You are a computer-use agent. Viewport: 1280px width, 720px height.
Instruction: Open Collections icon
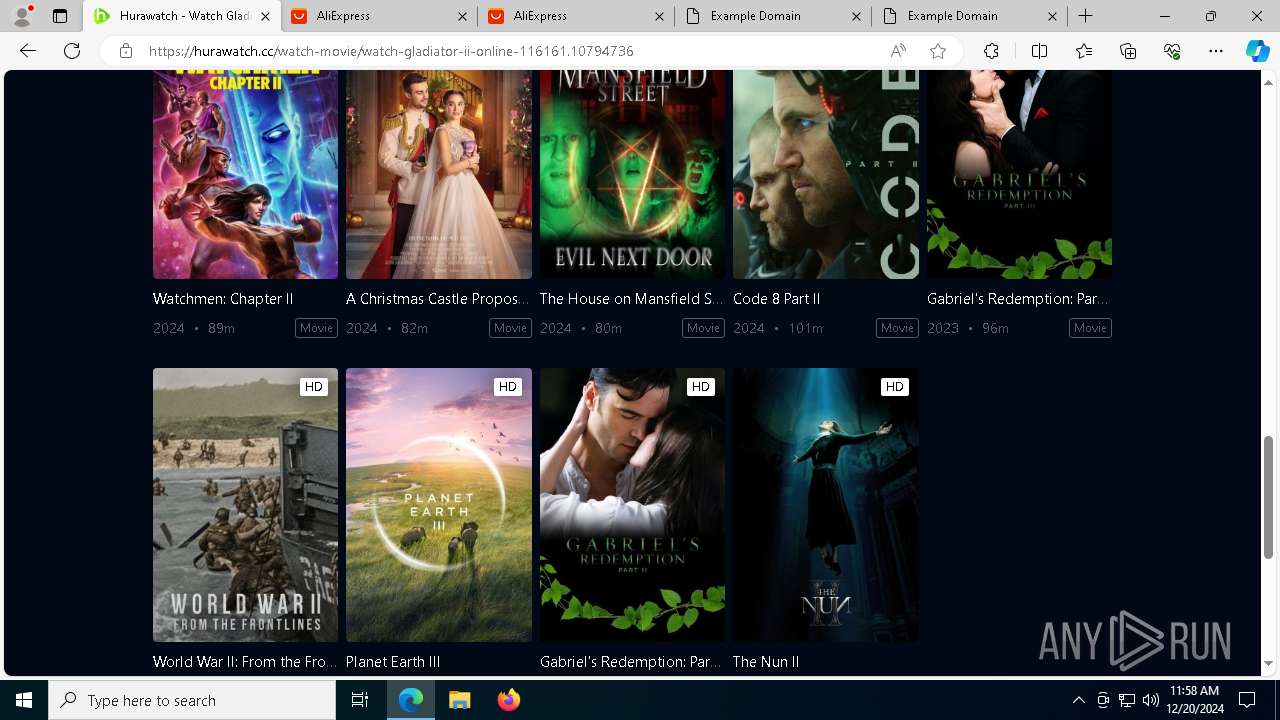point(1128,51)
